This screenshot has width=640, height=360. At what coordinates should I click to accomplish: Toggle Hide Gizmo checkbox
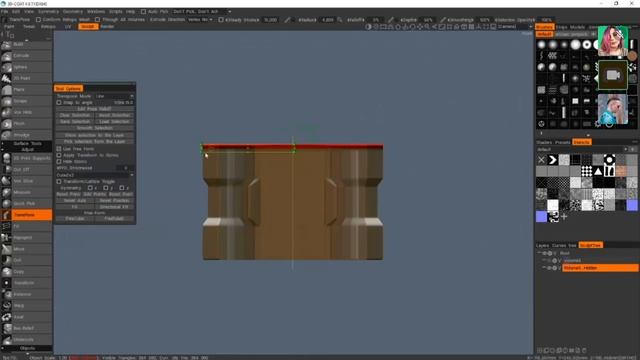coord(59,162)
